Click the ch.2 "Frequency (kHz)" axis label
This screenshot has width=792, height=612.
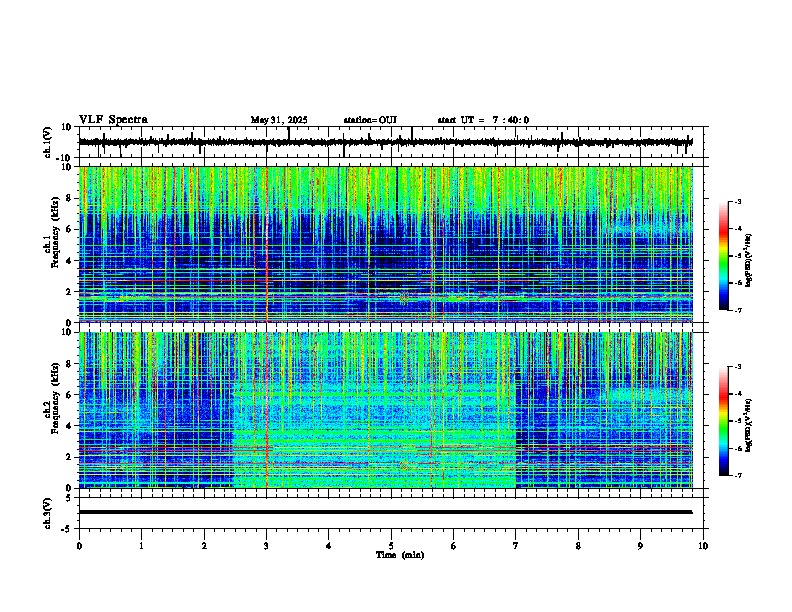55,398
